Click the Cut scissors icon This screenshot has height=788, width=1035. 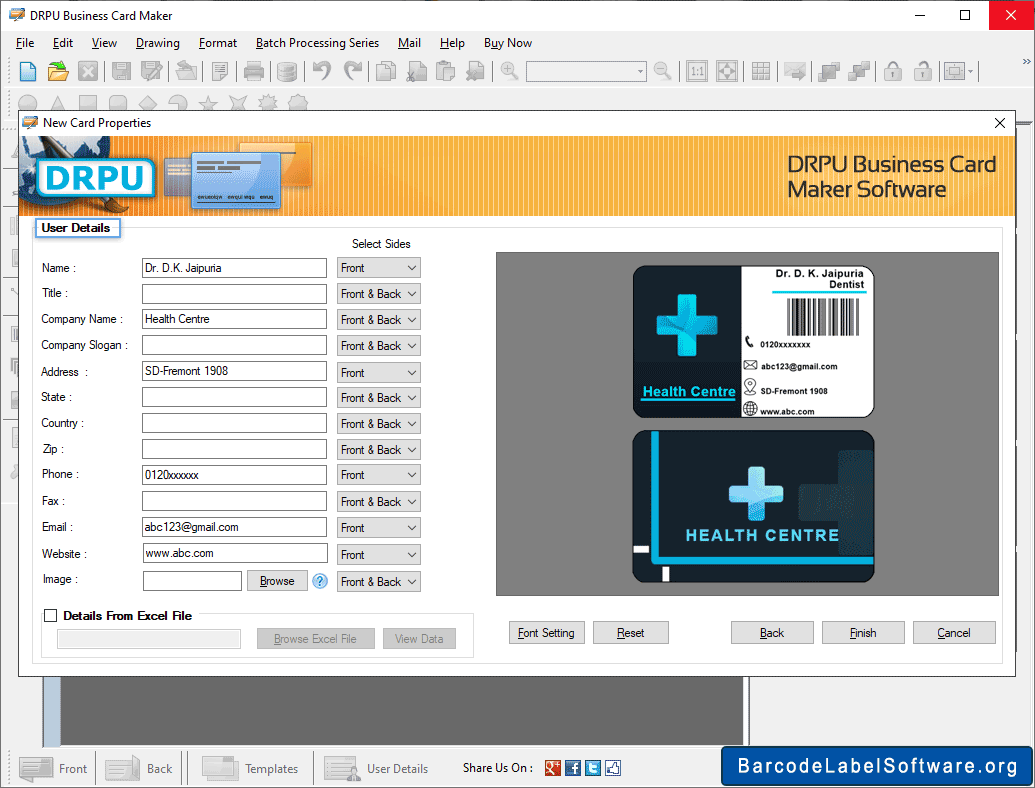[x=416, y=71]
